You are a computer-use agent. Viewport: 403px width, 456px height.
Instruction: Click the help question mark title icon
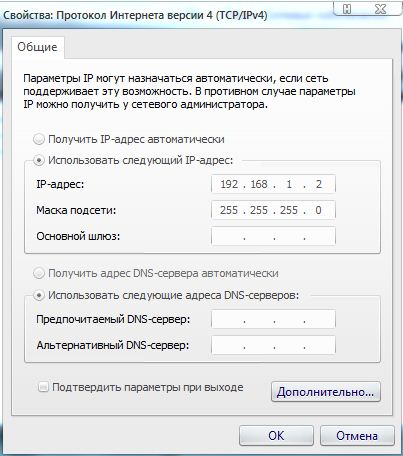point(348,9)
